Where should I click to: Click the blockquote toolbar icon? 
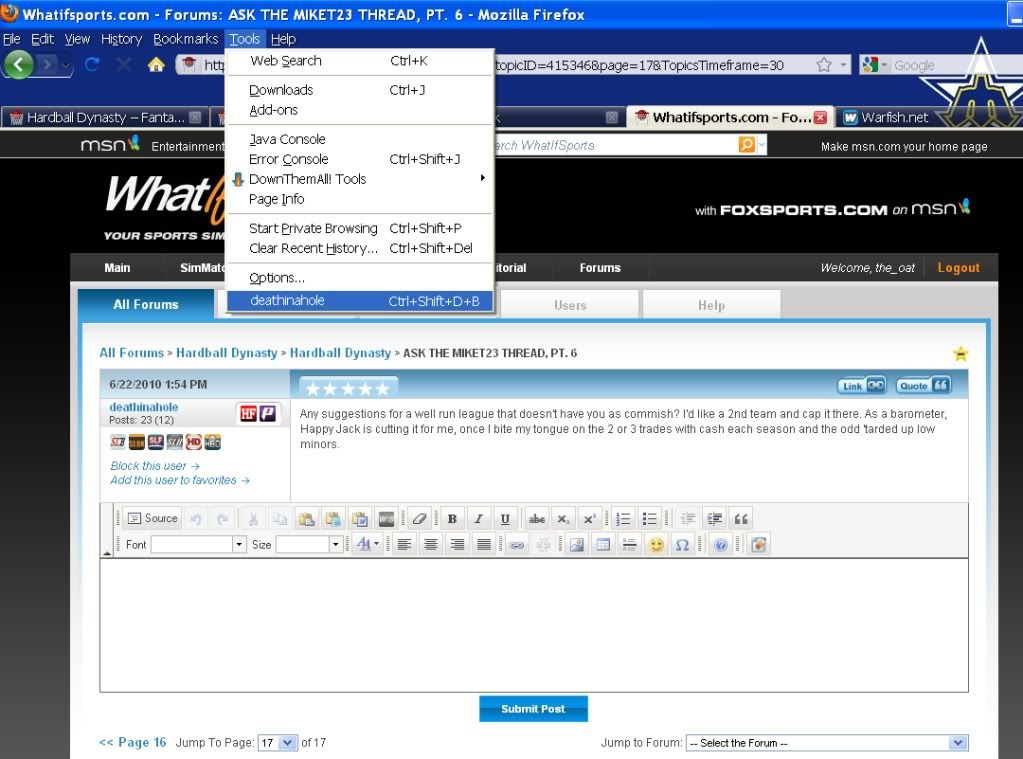click(x=741, y=518)
